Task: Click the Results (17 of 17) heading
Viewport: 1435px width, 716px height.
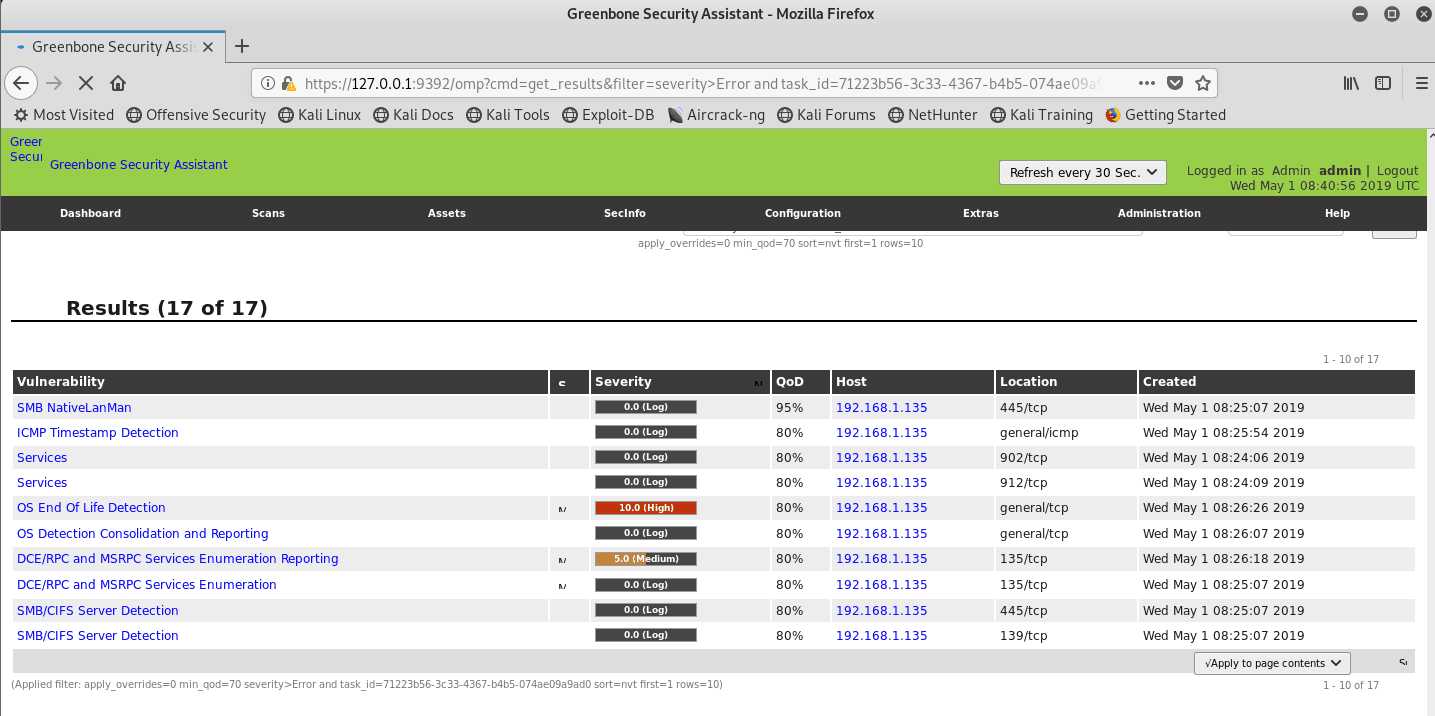Action: pos(167,308)
